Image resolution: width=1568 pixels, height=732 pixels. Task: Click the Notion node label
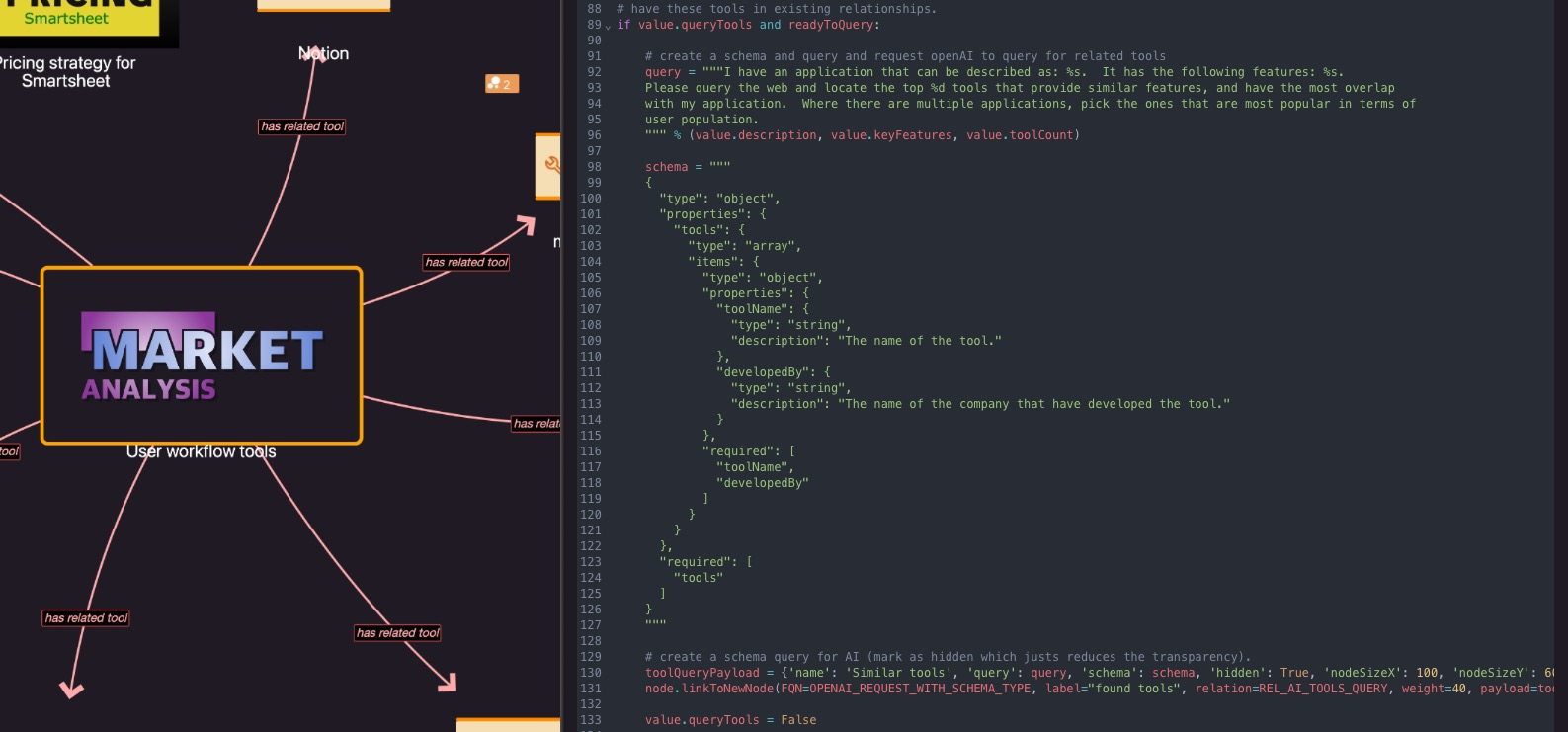click(x=324, y=54)
